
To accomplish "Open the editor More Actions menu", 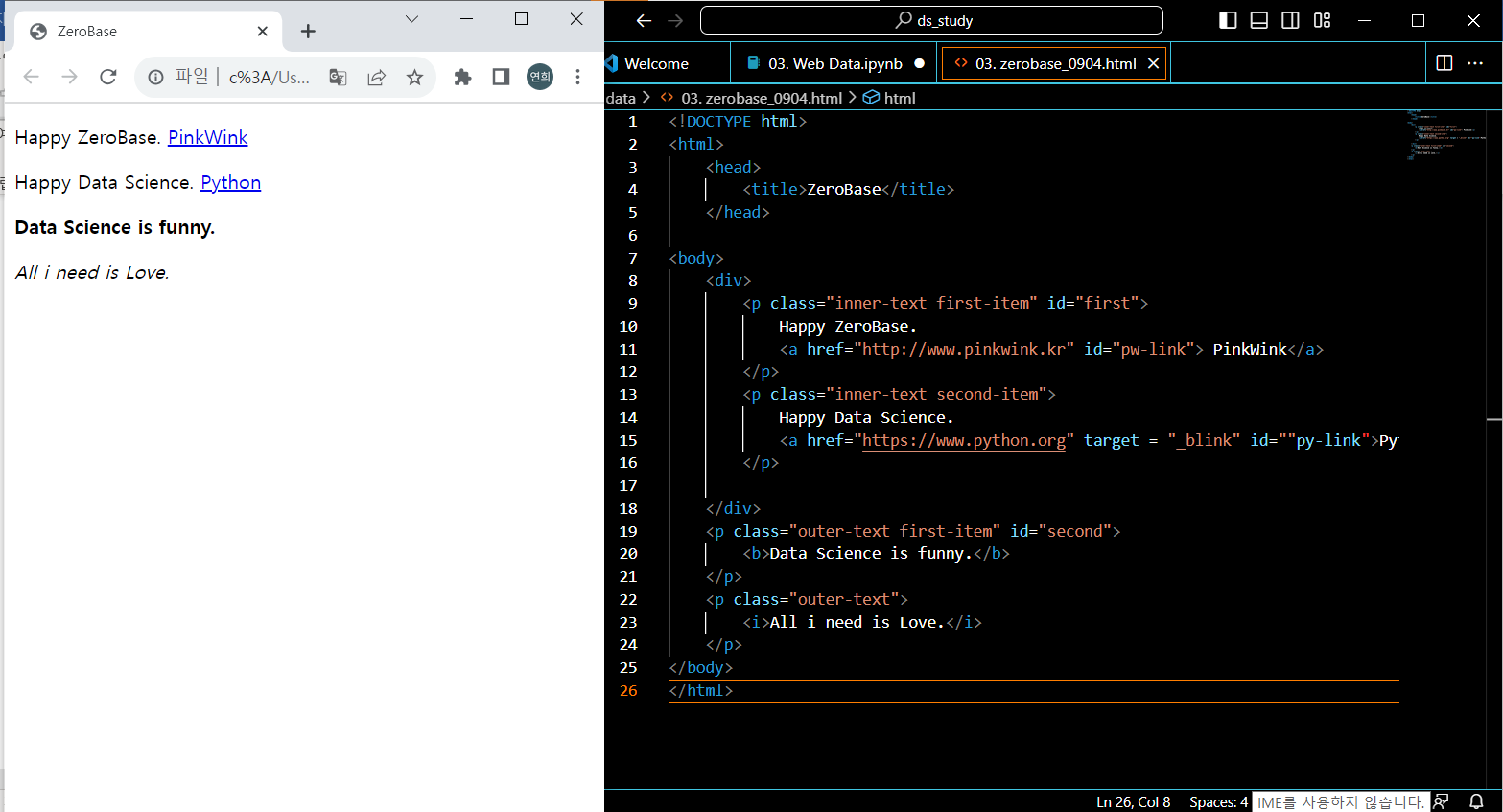I will [1475, 63].
